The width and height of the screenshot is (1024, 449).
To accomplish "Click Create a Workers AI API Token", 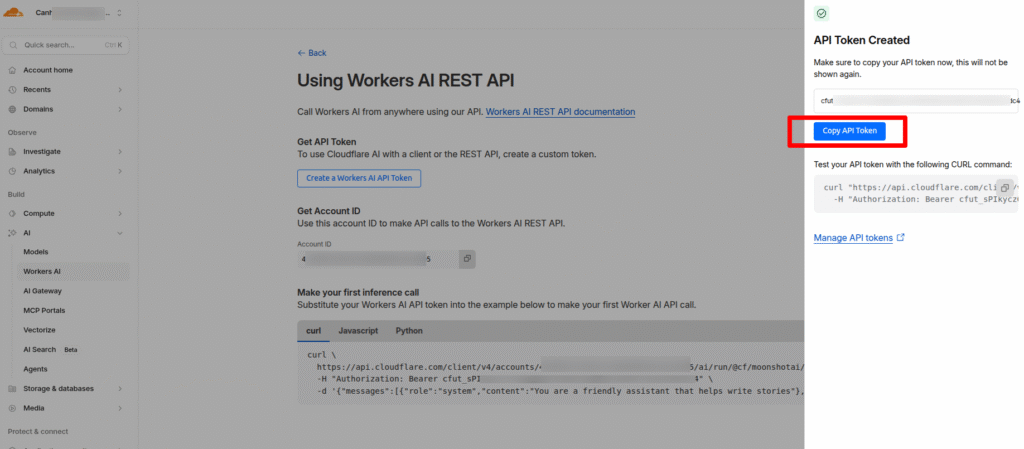I will pyautogui.click(x=359, y=178).
